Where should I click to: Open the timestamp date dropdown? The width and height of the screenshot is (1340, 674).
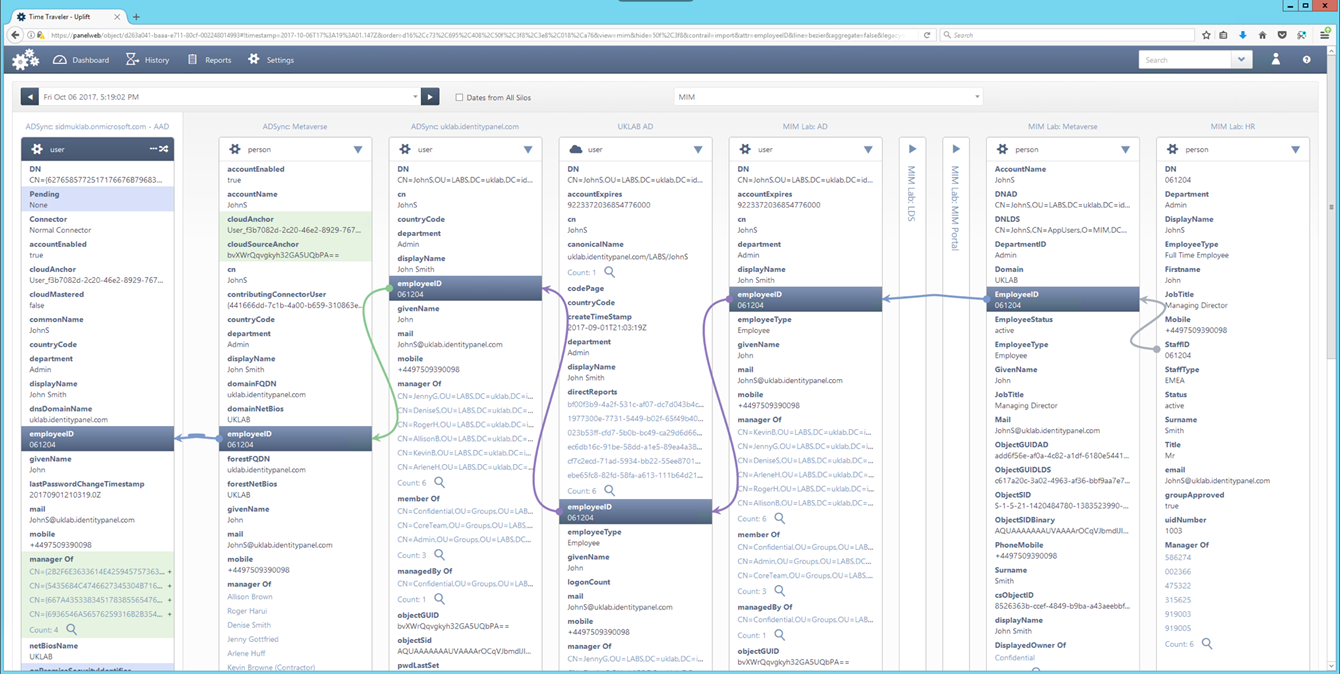415,97
